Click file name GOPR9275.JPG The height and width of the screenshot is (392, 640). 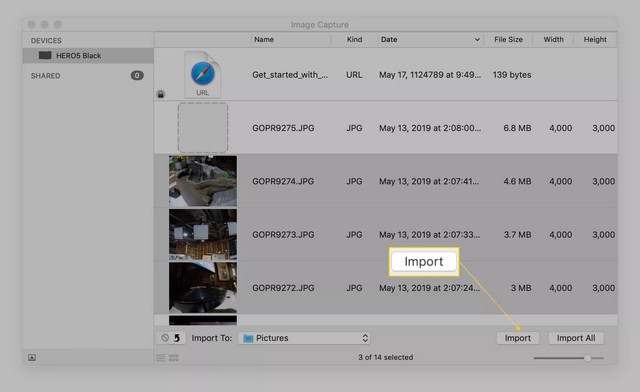(283, 128)
